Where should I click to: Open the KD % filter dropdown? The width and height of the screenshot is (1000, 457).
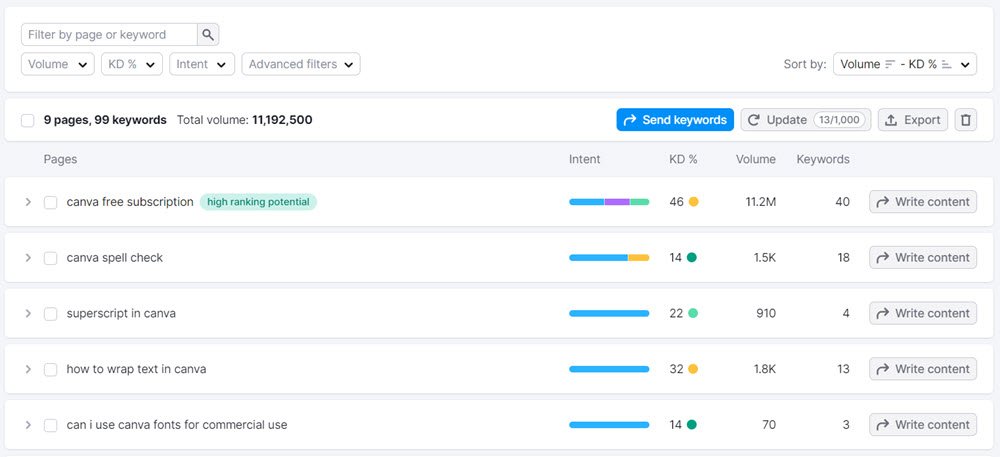coord(132,64)
